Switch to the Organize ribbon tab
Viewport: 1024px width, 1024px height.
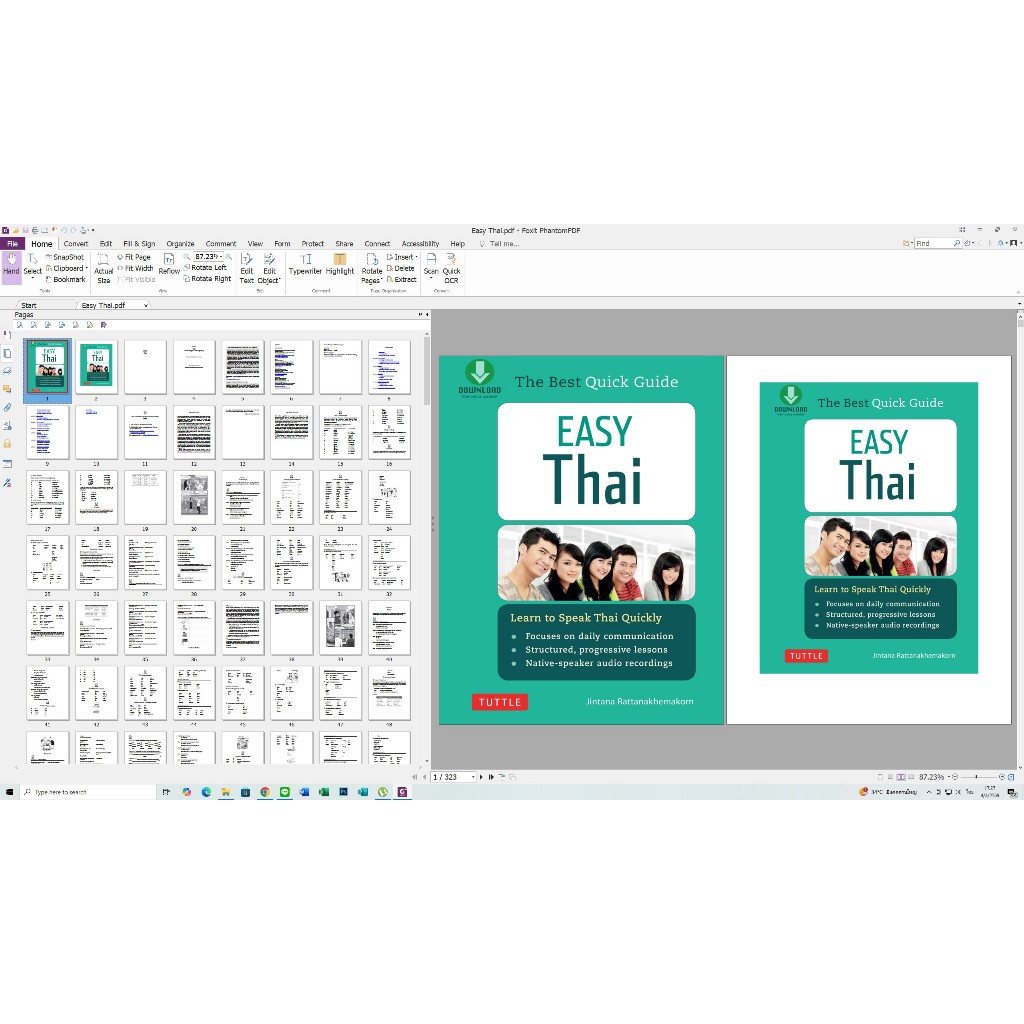click(180, 244)
